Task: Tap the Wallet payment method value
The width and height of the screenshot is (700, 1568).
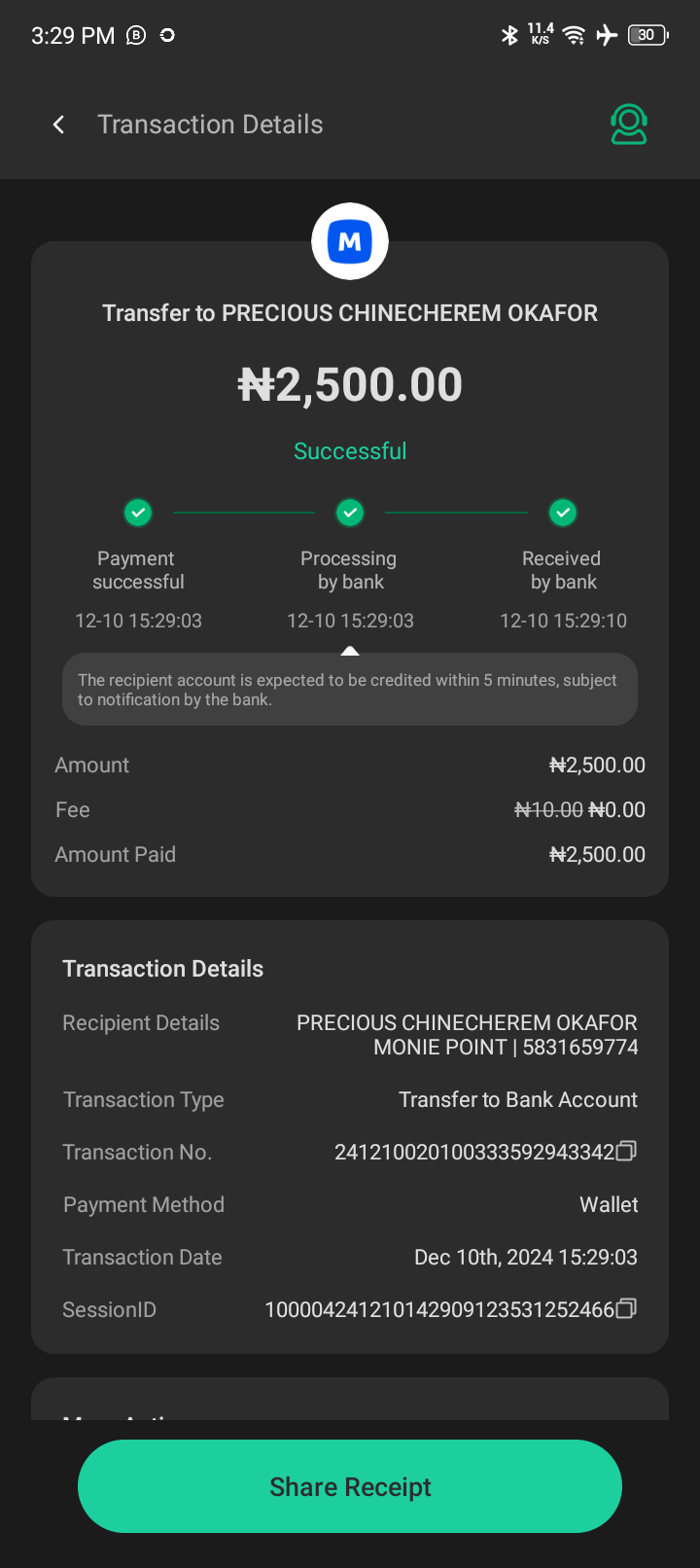Action: coord(609,1204)
